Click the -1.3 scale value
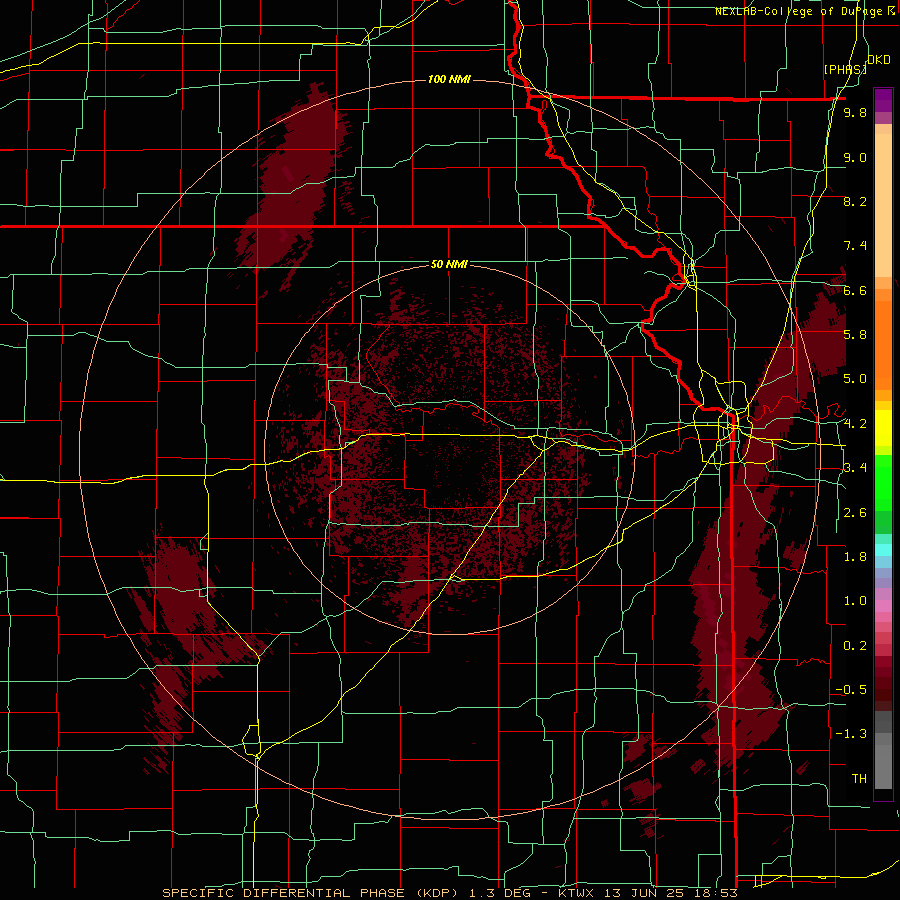Image resolution: width=900 pixels, height=900 pixels. point(851,734)
